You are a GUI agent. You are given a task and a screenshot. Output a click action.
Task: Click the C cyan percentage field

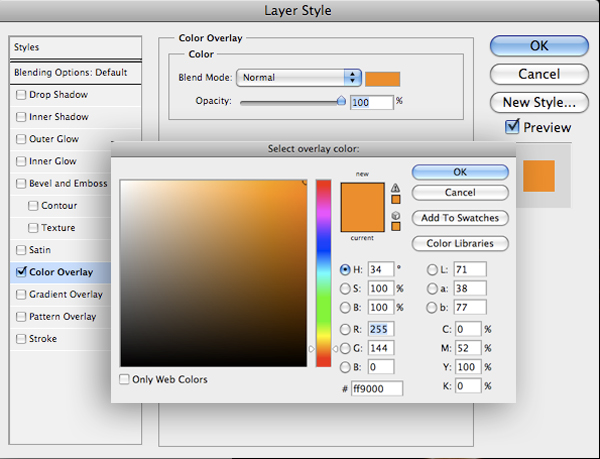(468, 329)
